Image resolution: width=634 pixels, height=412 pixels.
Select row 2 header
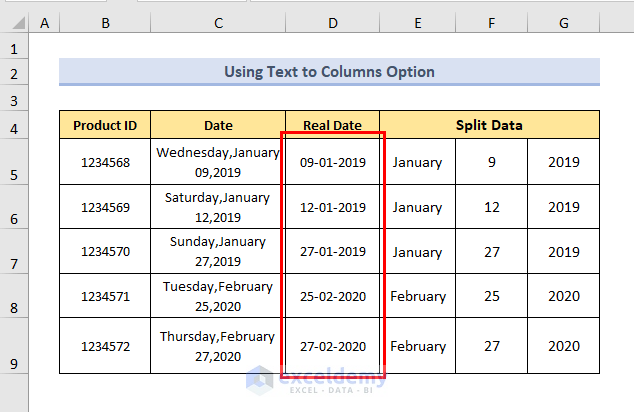[14, 74]
